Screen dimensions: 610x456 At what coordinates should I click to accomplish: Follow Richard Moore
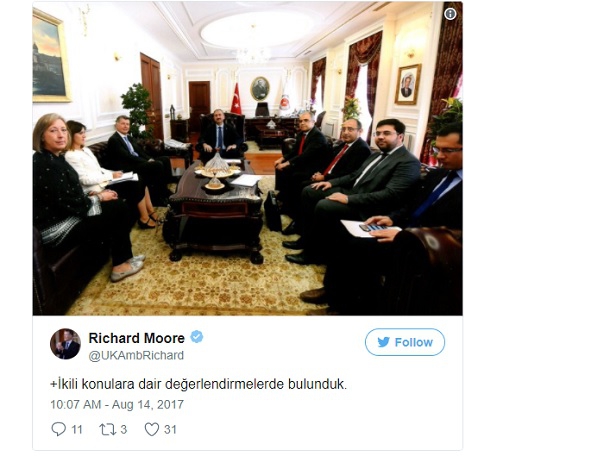point(405,342)
